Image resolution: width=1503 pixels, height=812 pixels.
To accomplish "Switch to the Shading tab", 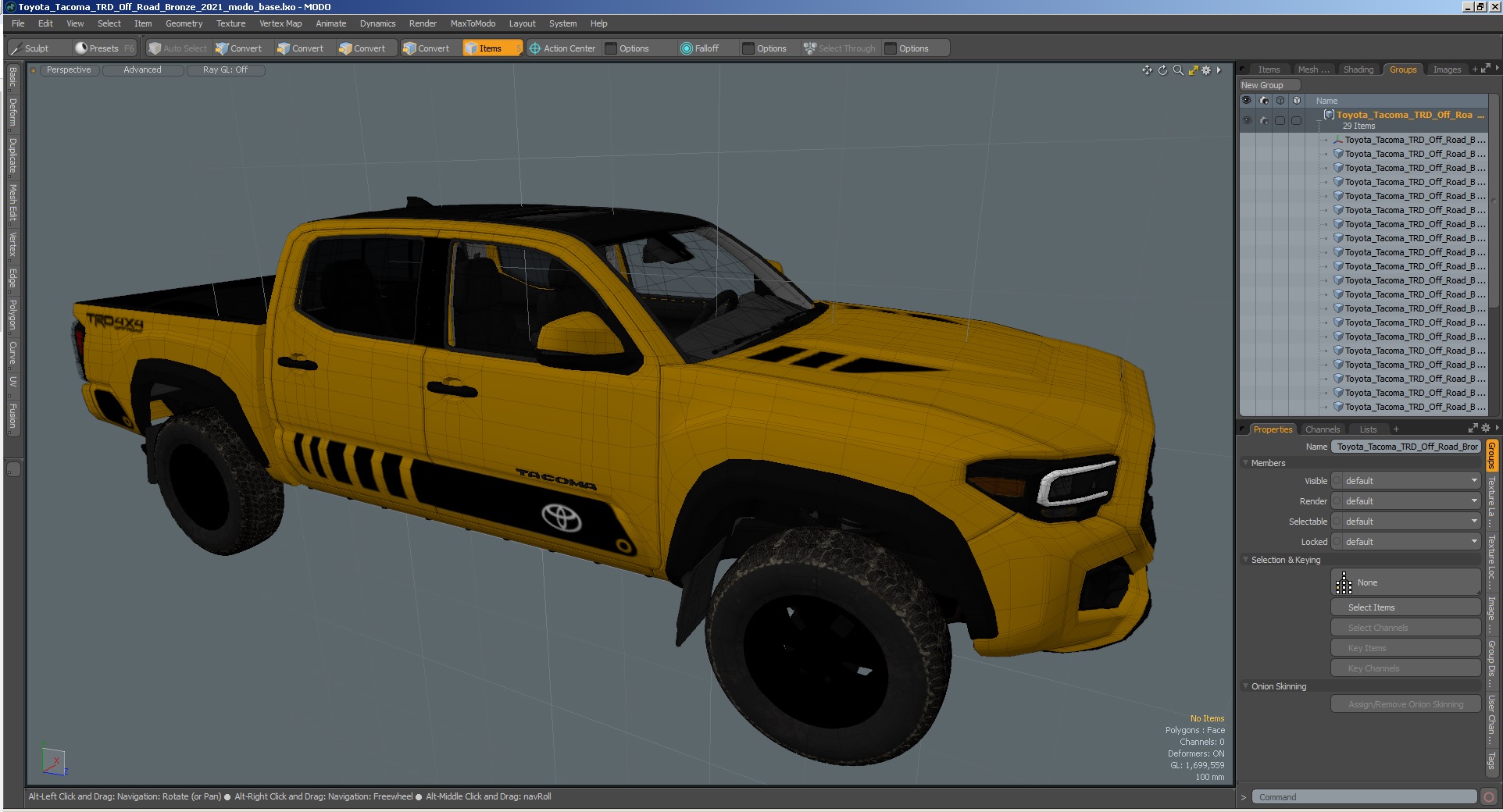I will 1358,69.
